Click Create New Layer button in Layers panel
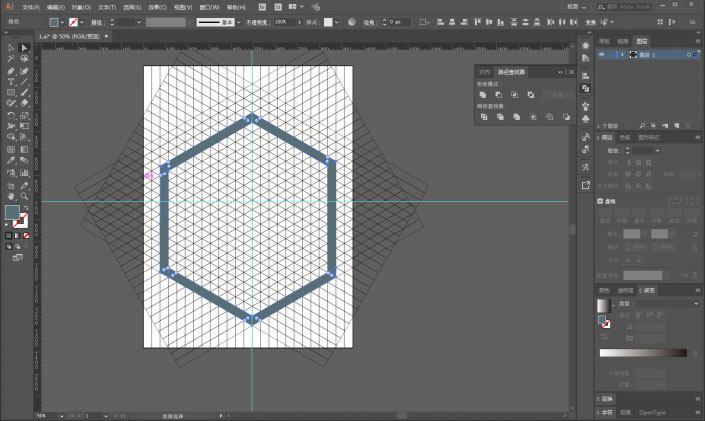705x421 pixels. pos(677,125)
